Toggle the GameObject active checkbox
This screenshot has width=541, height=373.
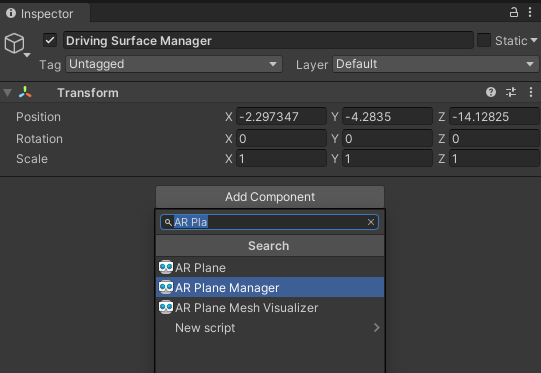coord(50,40)
